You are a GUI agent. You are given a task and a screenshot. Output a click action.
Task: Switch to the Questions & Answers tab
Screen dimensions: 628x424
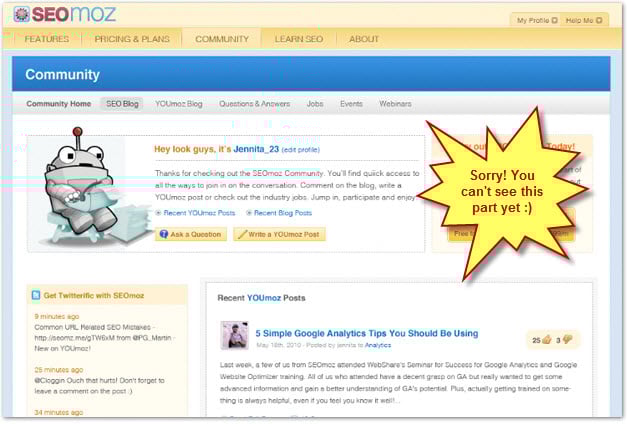tap(255, 103)
